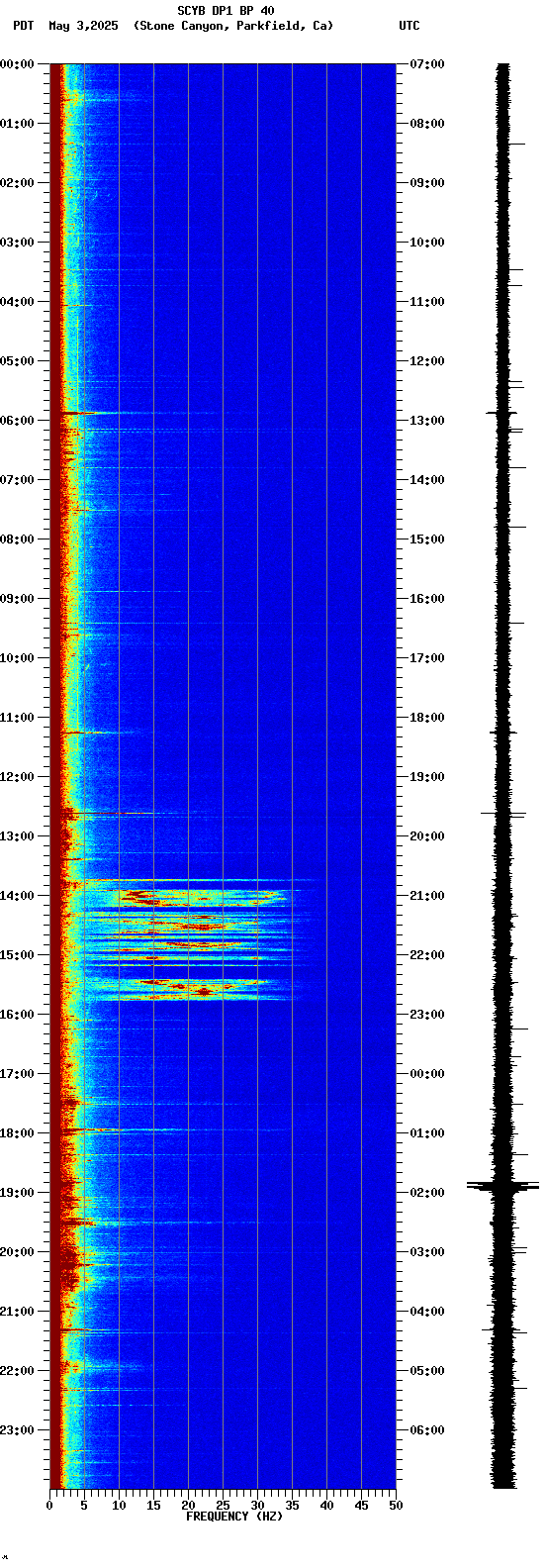Click the '25' frequency axis tick label

pyautogui.click(x=223, y=1506)
